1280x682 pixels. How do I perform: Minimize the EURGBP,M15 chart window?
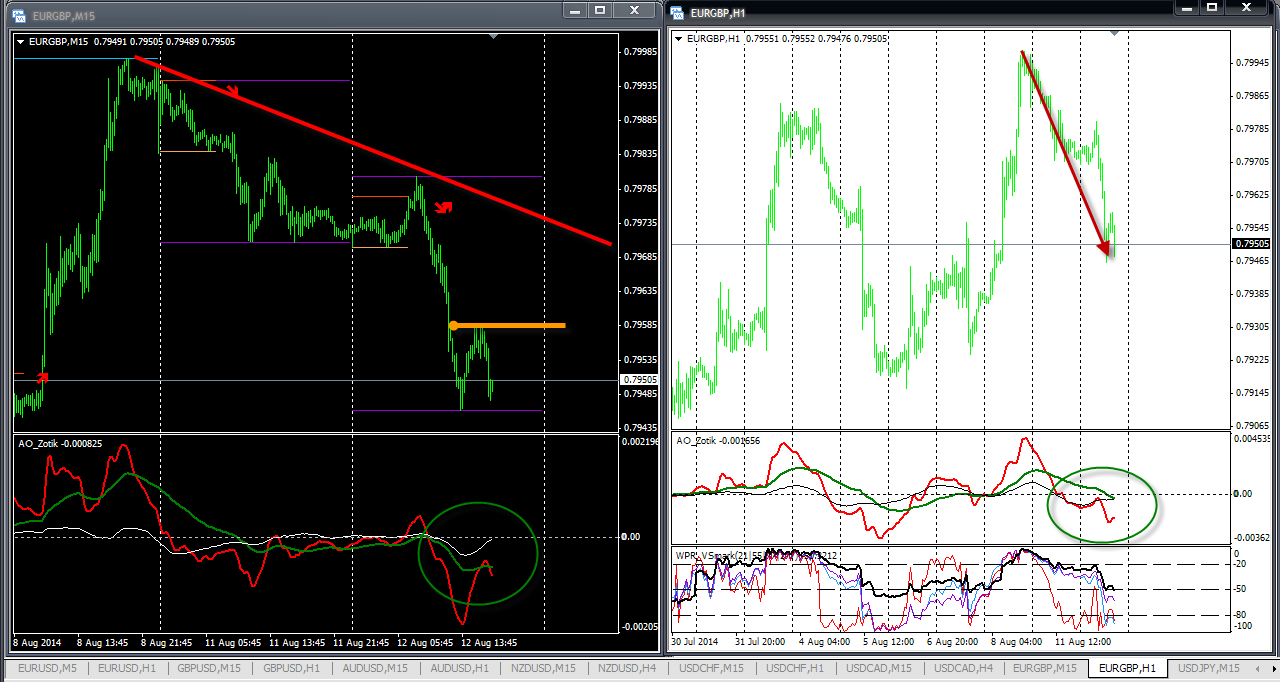click(x=574, y=9)
